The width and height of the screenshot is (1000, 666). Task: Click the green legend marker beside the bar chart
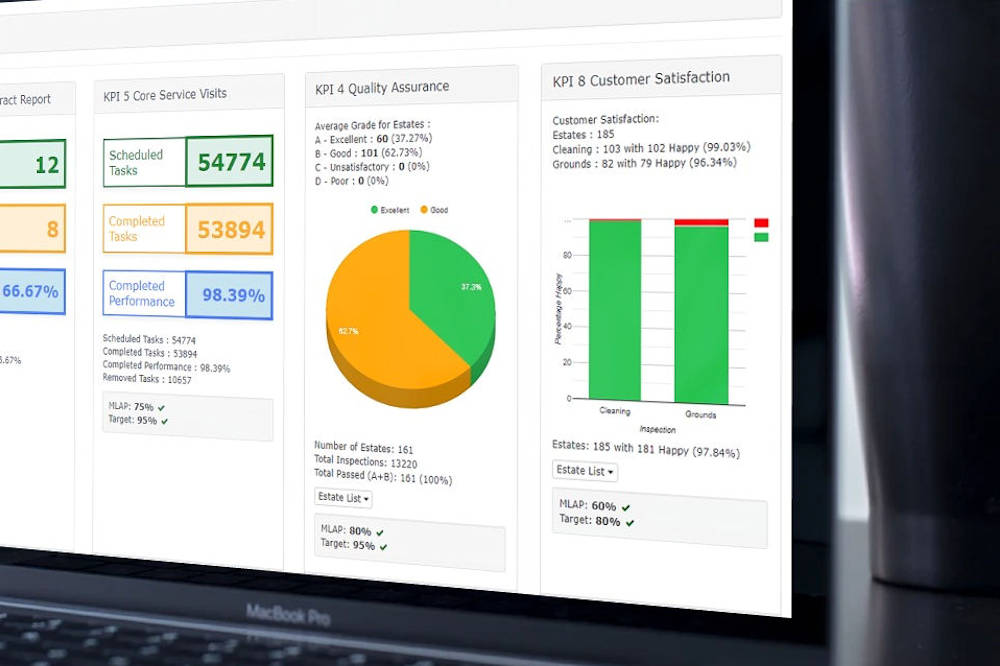point(761,237)
